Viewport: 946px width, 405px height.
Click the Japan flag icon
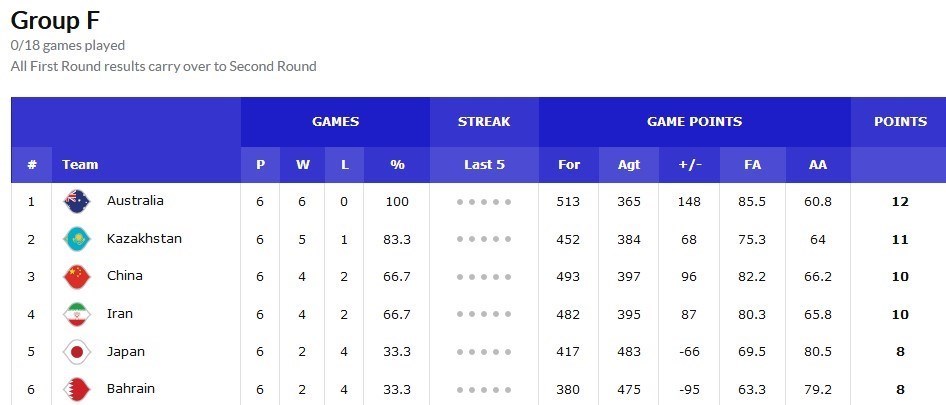(78, 352)
